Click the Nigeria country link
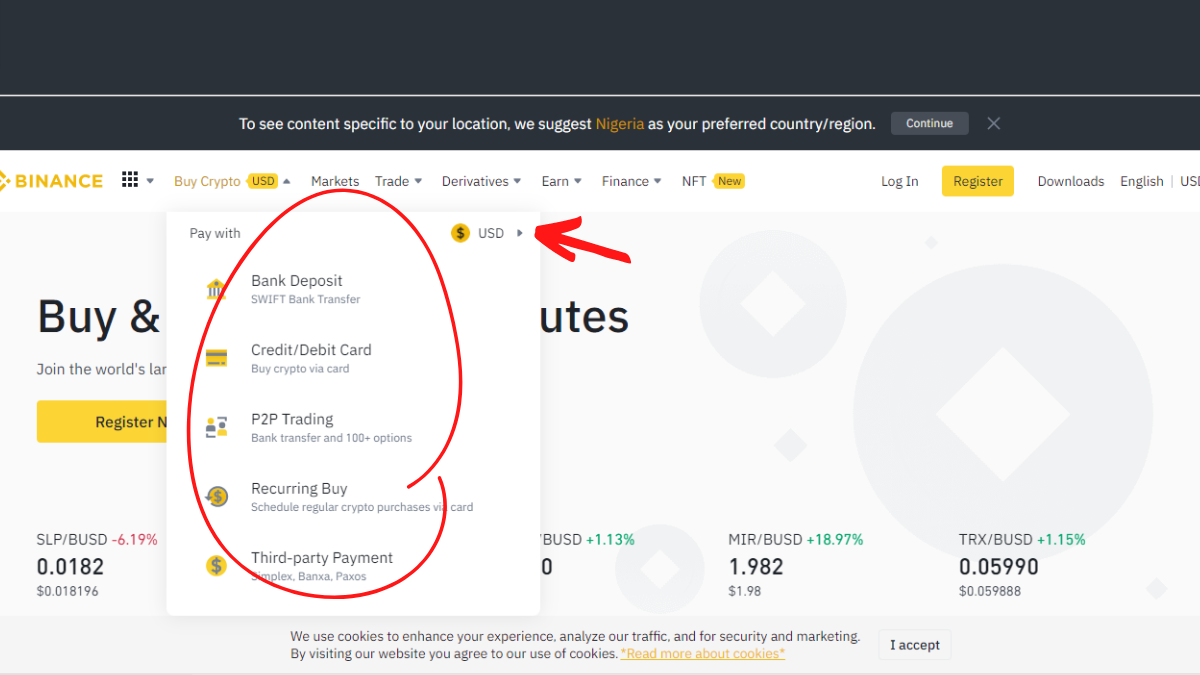Image resolution: width=1200 pixels, height=675 pixels. 620,124
